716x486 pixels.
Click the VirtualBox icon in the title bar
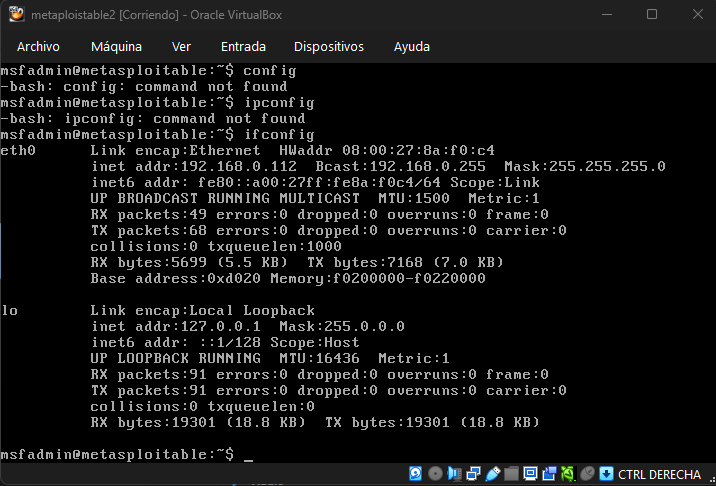pos(17,15)
